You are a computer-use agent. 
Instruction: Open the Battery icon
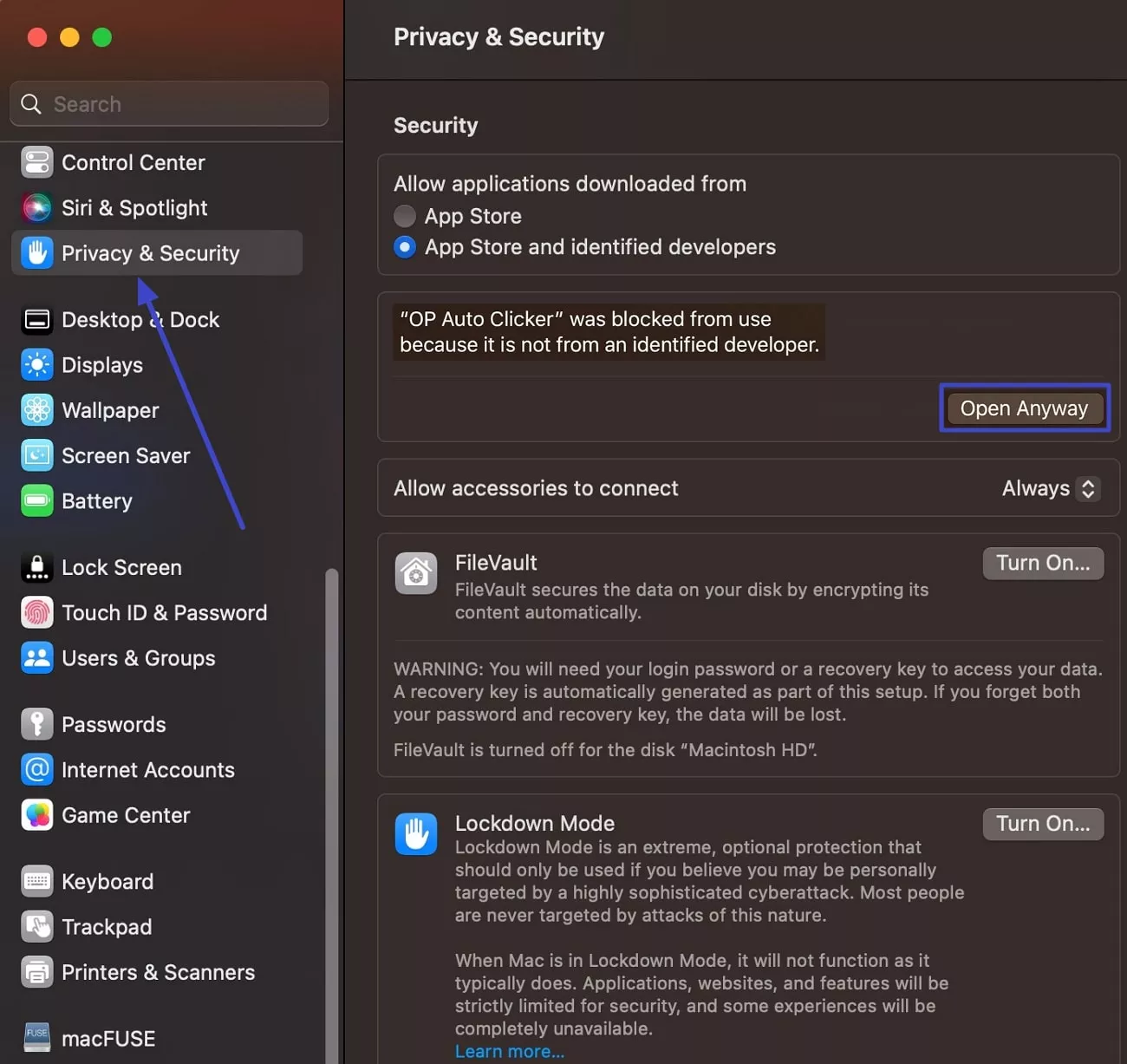[37, 501]
